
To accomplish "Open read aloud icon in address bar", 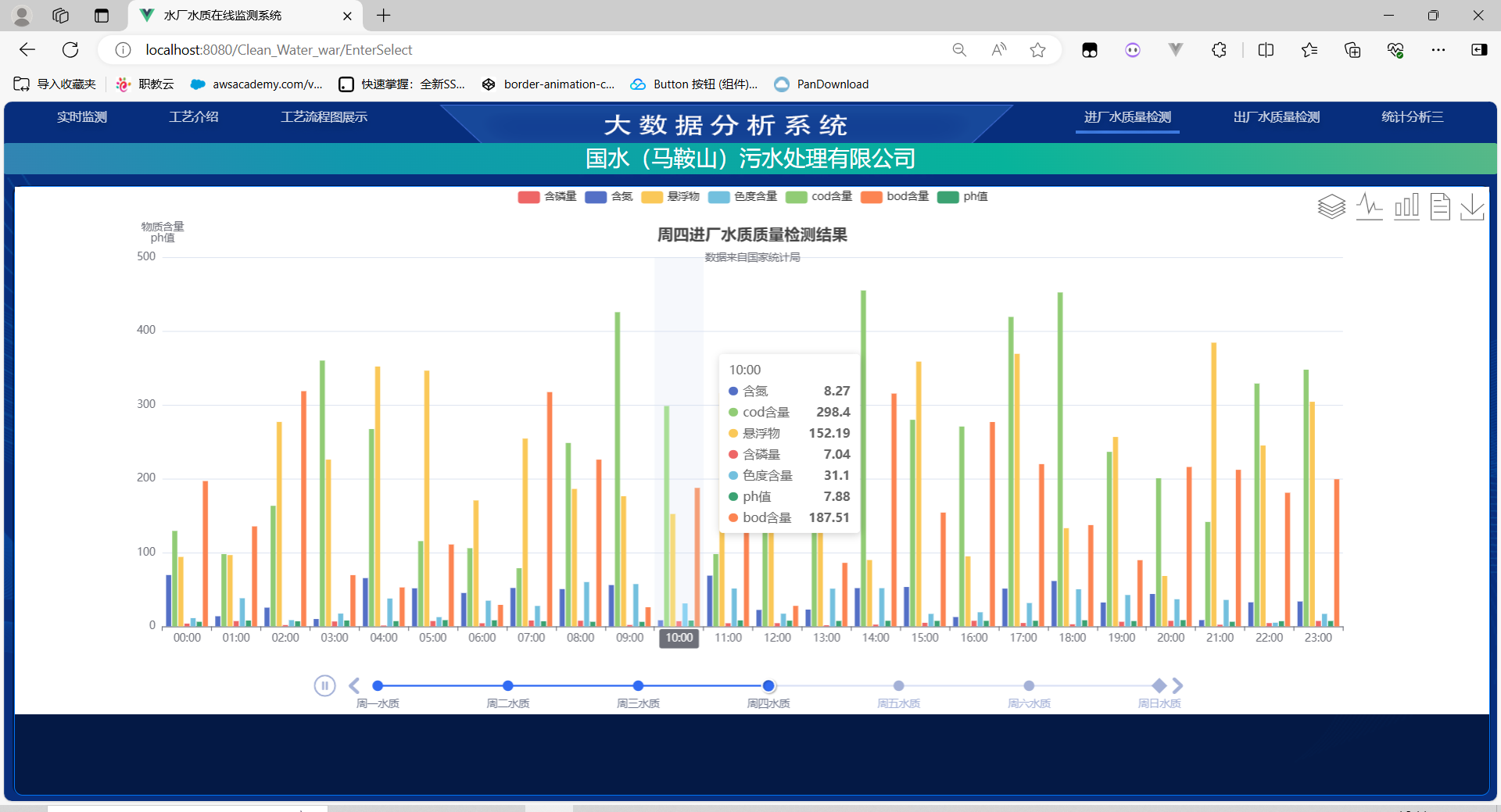I will tap(999, 50).
